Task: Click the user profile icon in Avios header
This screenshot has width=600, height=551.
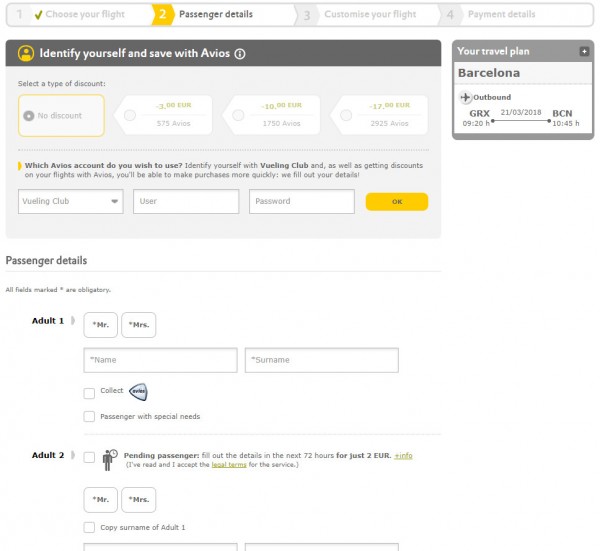Action: point(26,53)
